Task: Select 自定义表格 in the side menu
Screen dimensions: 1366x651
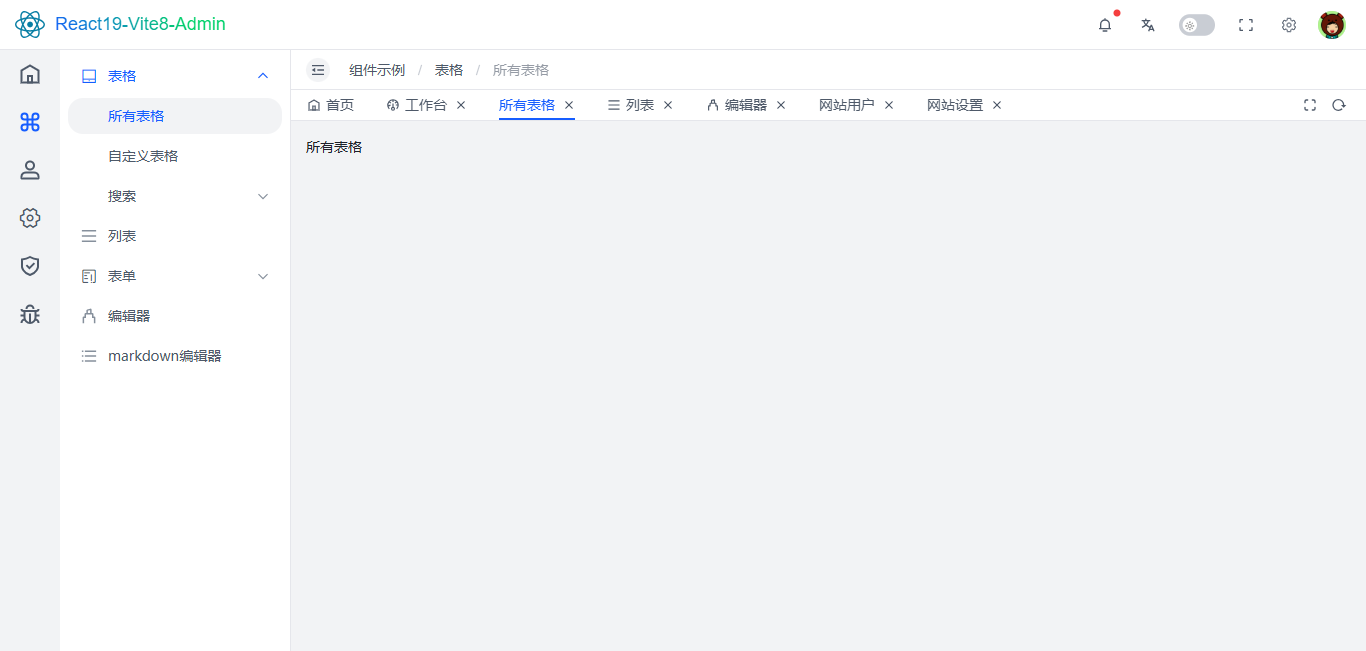Action: click(x=175, y=156)
